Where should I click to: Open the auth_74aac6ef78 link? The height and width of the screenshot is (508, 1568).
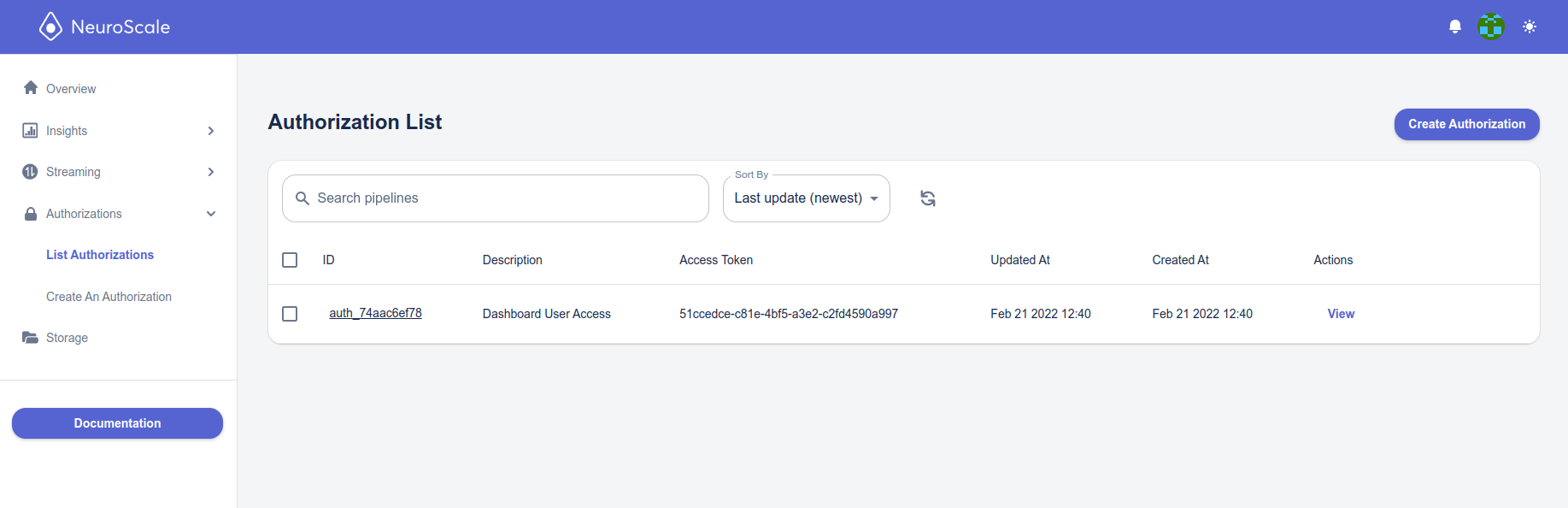375,313
